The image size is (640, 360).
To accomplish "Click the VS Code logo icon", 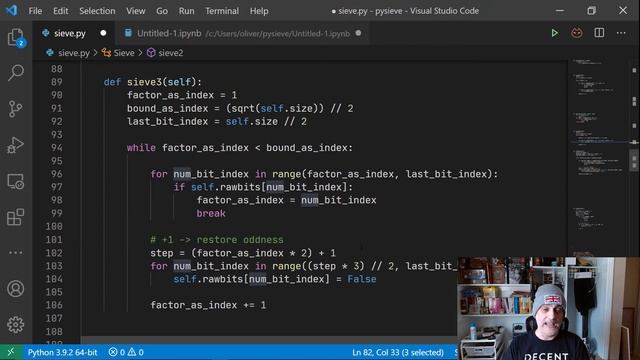I will 11,10.
